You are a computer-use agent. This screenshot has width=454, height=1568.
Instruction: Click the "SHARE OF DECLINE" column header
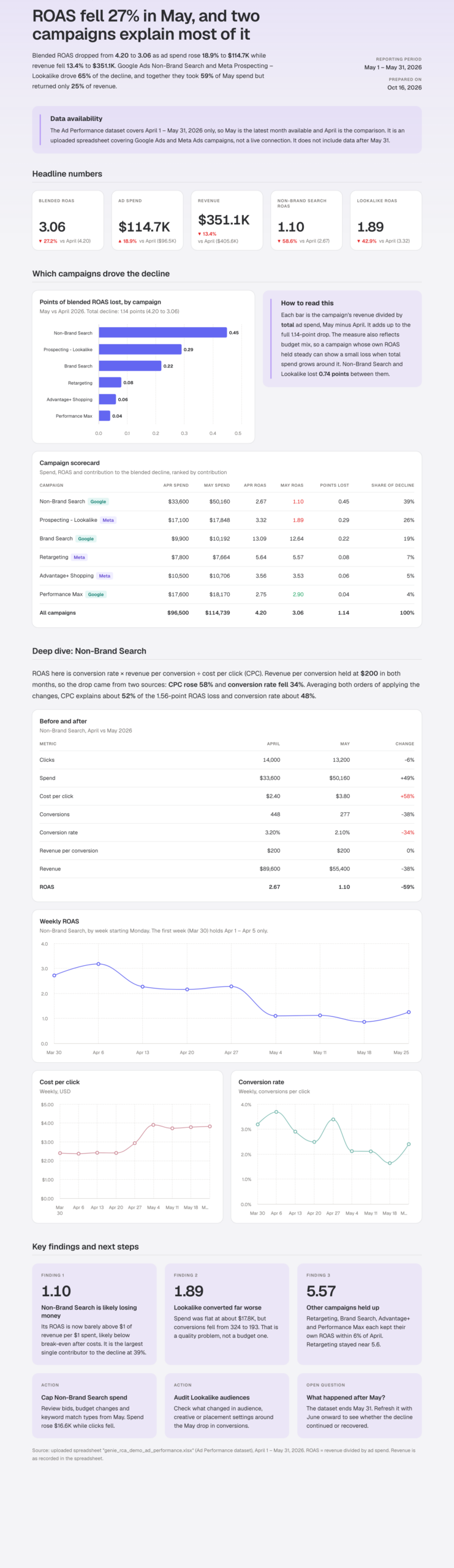(x=393, y=485)
